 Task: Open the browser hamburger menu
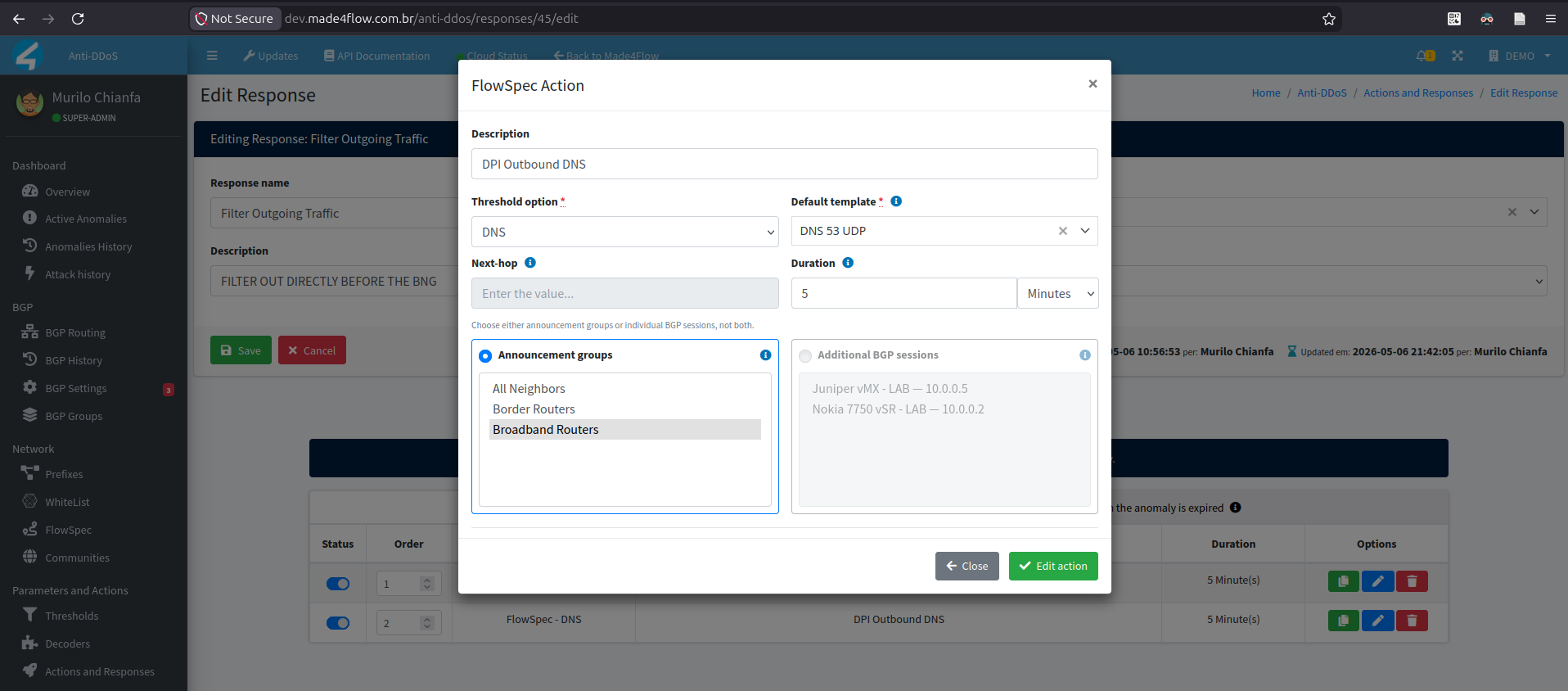1550,19
